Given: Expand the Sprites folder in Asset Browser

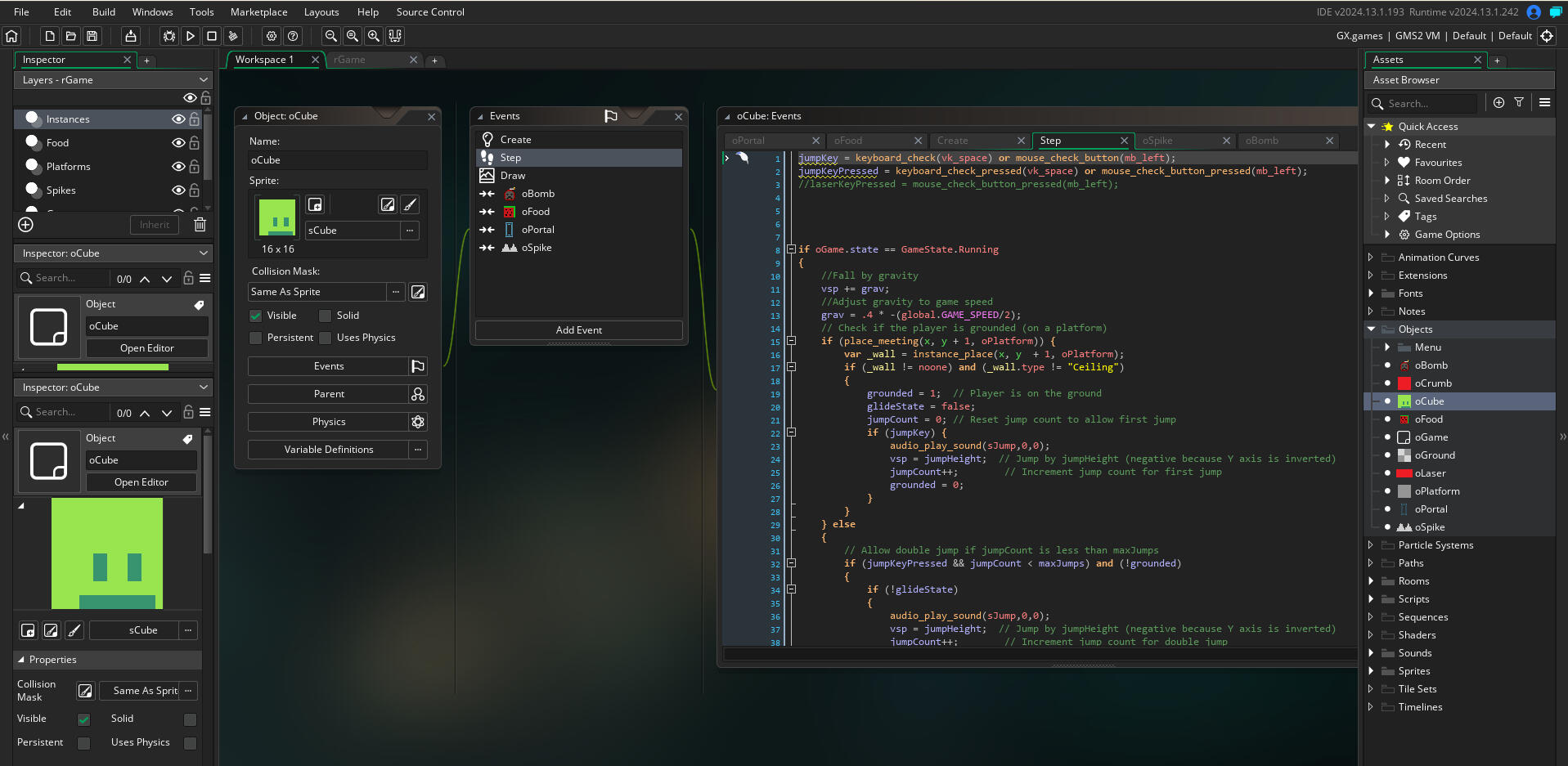Looking at the screenshot, I should coord(1371,671).
